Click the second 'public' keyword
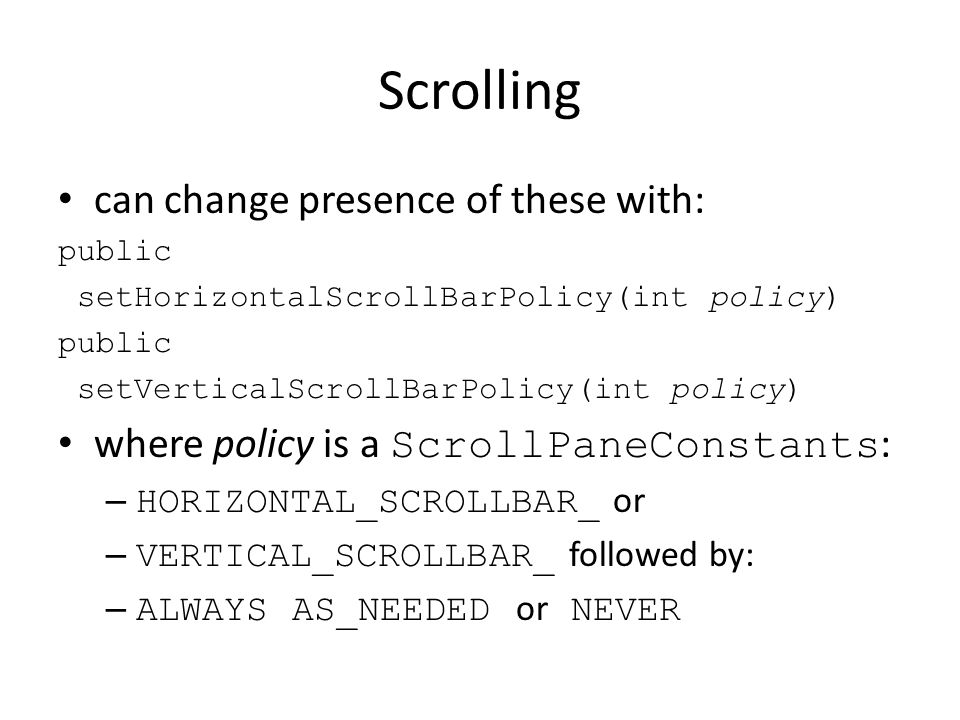This screenshot has width=960, height=720. click(x=114, y=344)
